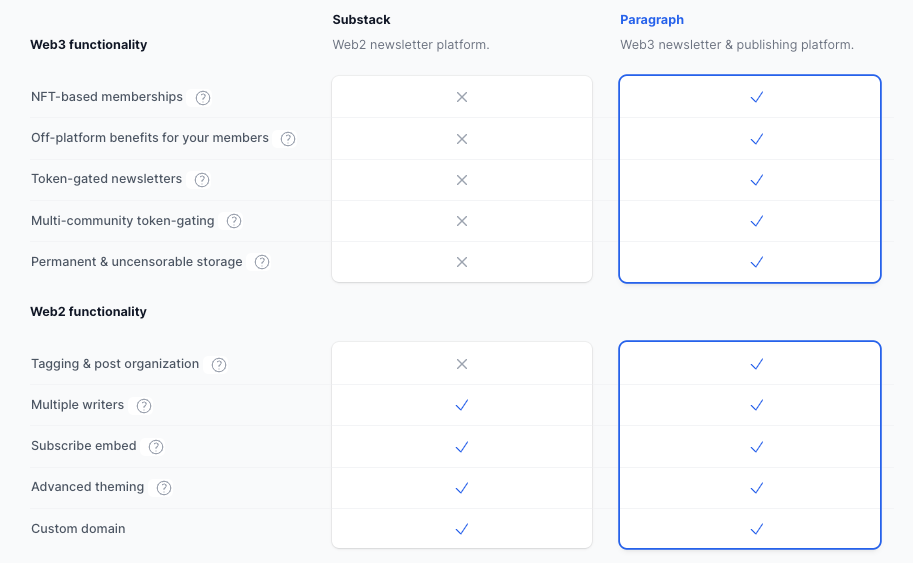Click Paragraph checkmark for Permanent & uncensorable storage
The image size is (913, 563).
(x=757, y=263)
